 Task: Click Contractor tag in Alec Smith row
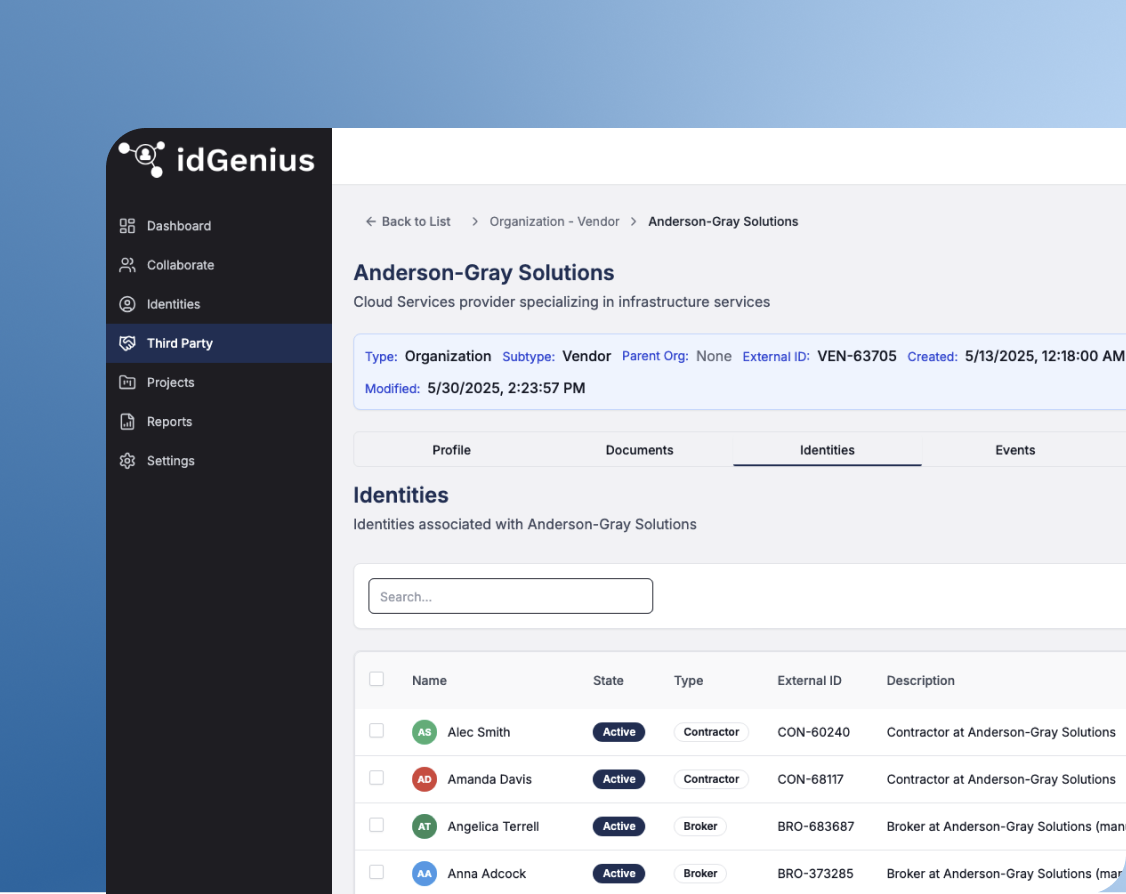coord(711,732)
